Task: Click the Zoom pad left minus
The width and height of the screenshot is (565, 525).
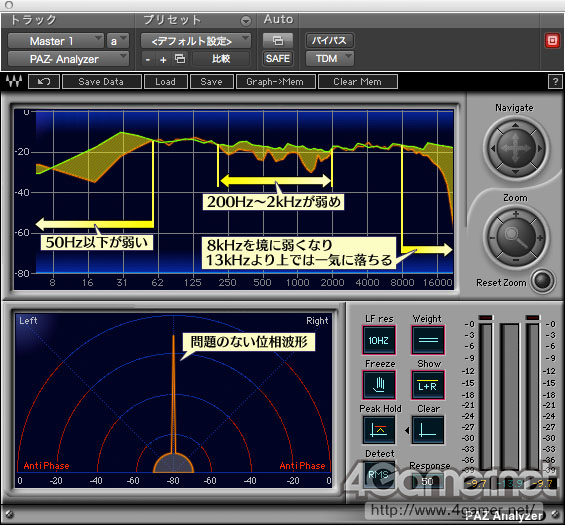Action: [492, 237]
